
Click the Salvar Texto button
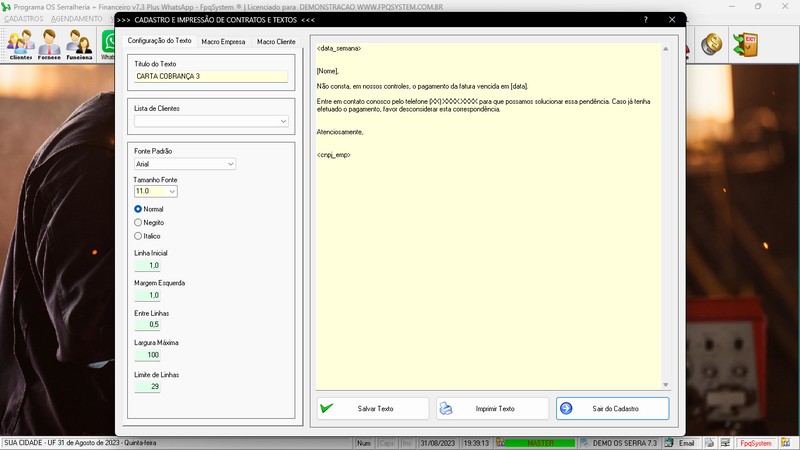(x=373, y=408)
